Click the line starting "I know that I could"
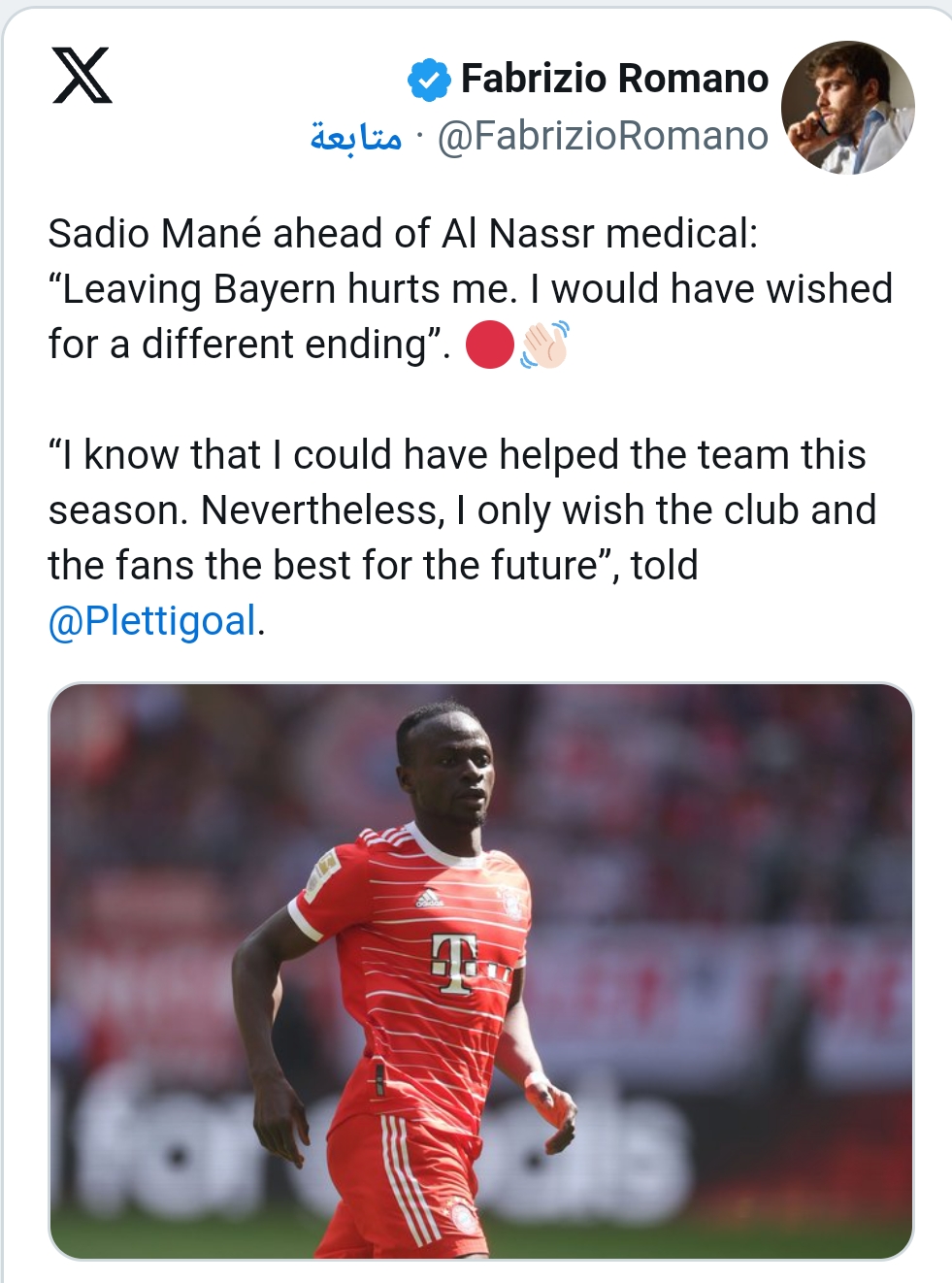 [x=456, y=455]
